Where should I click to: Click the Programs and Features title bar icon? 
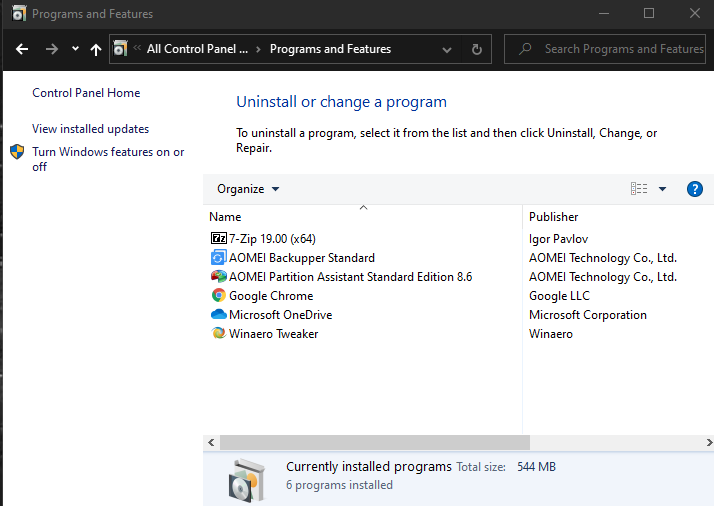coord(19,13)
